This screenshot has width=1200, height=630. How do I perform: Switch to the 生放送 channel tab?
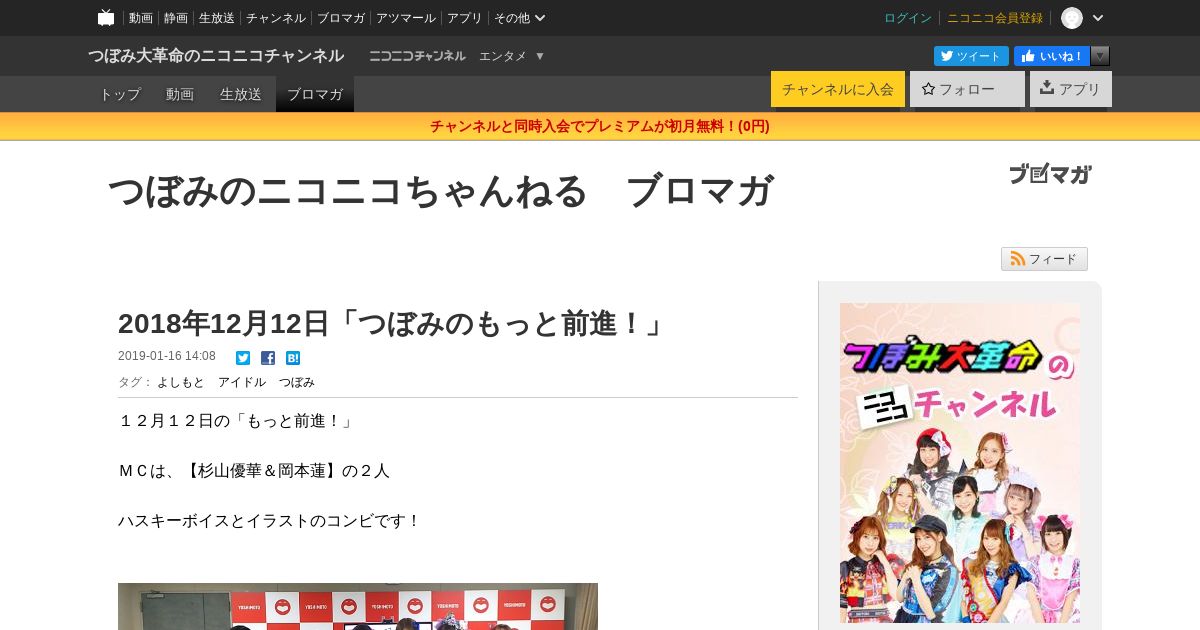[x=241, y=94]
